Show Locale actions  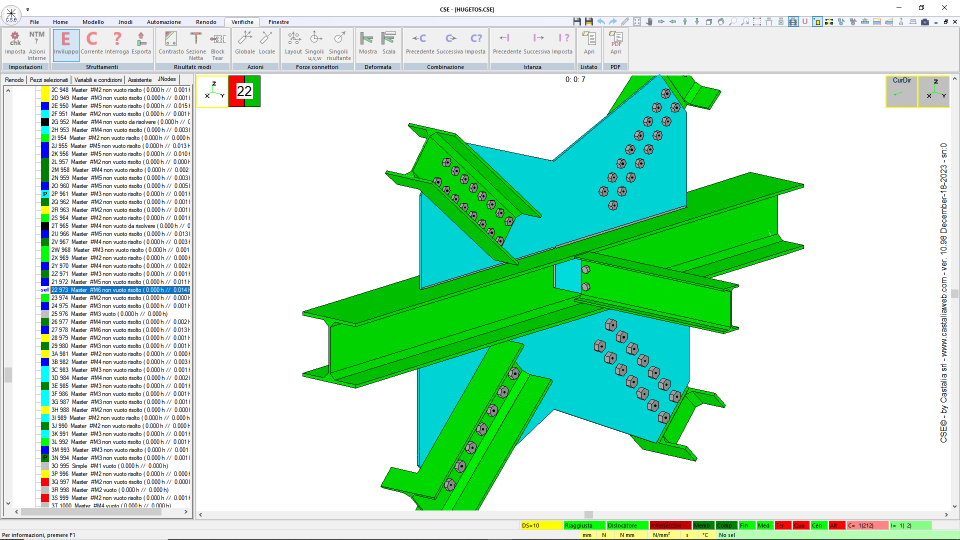[x=267, y=43]
